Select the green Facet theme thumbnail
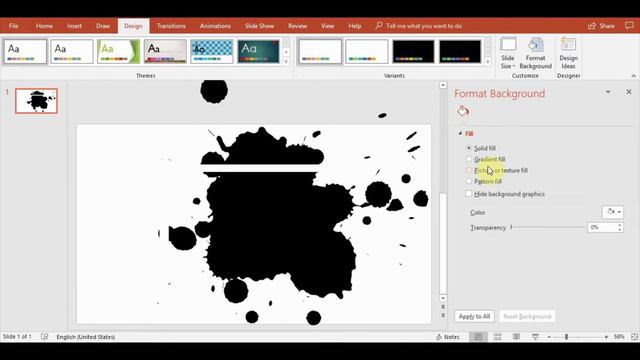Screen dimensions: 640x360 pos(118,51)
